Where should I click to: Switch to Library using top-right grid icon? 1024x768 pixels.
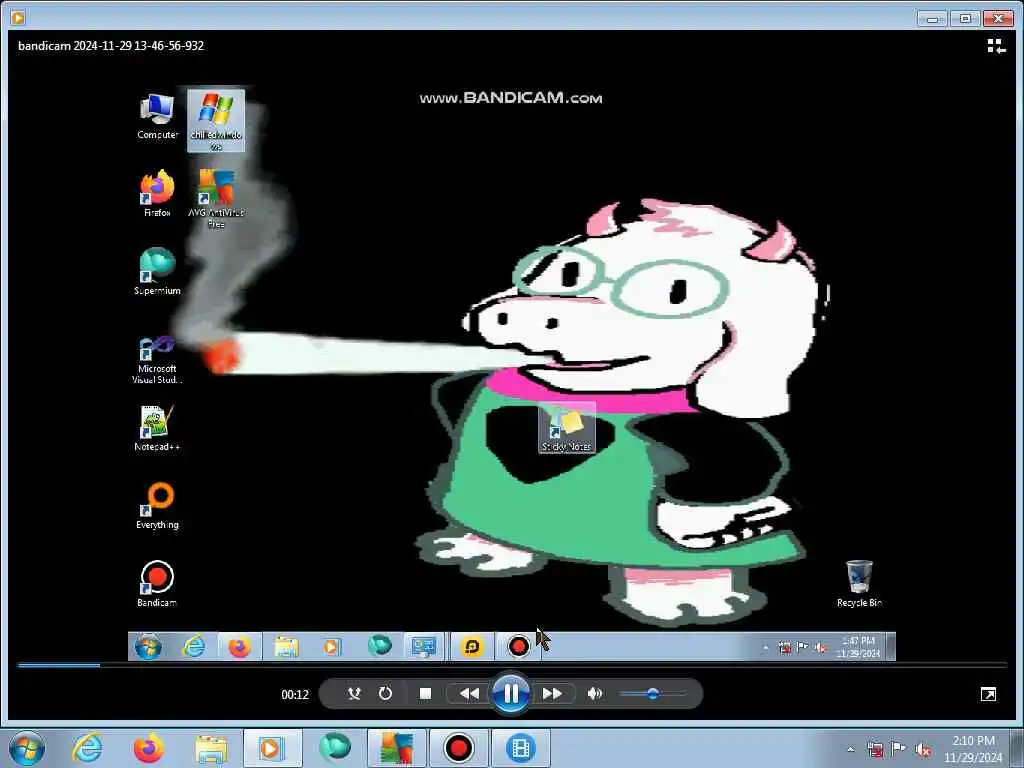click(996, 46)
